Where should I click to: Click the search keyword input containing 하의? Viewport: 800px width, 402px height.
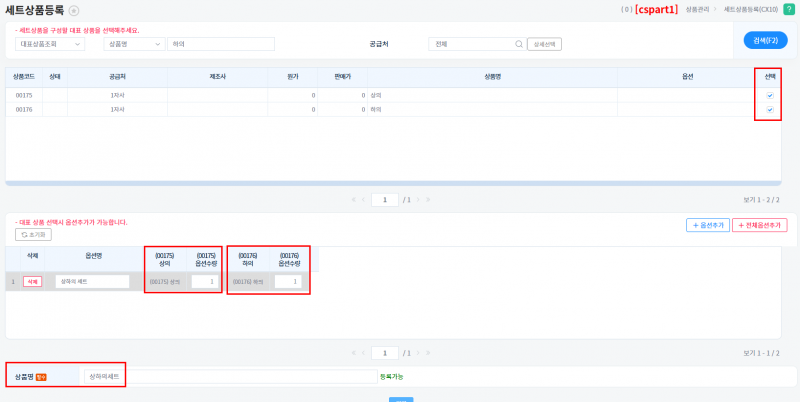pyautogui.click(x=221, y=44)
